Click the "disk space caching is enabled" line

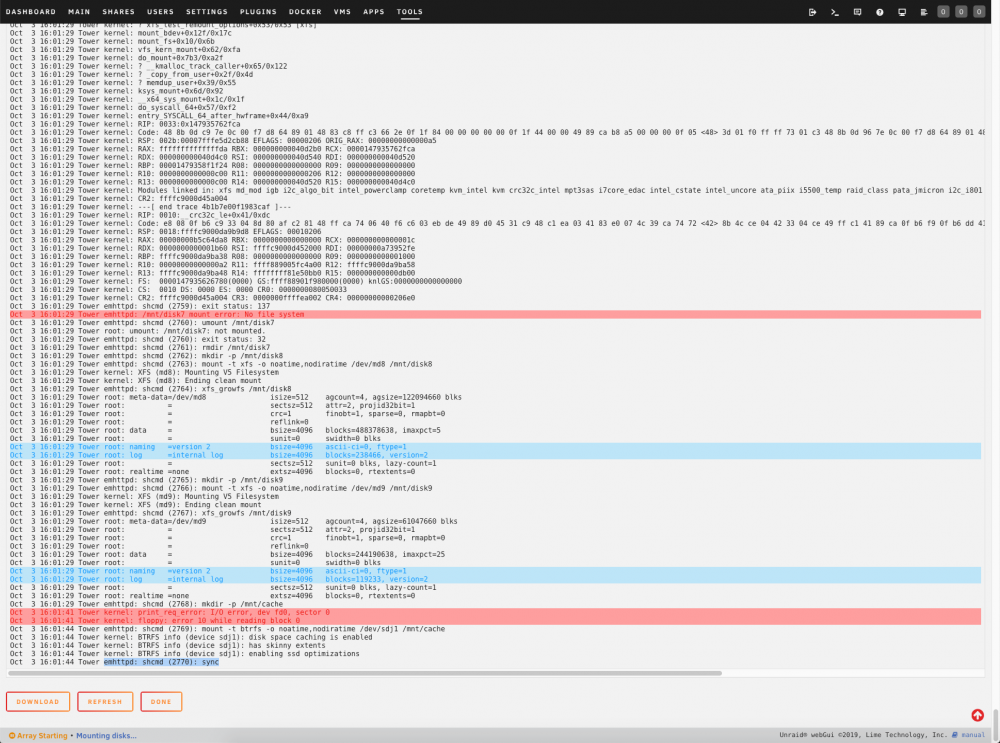pyautogui.click(x=191, y=637)
